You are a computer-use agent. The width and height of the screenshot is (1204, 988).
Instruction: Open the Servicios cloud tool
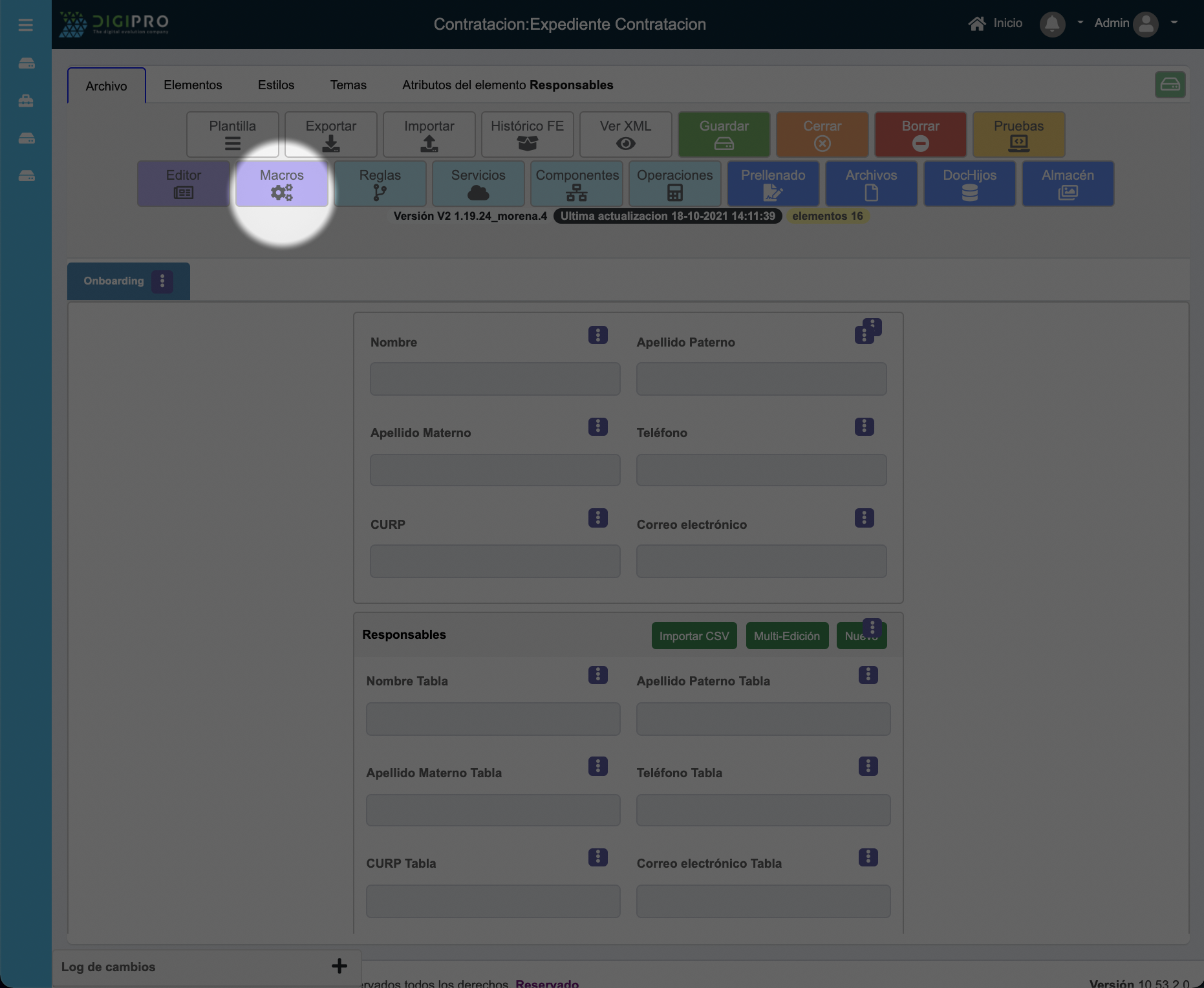(x=478, y=184)
